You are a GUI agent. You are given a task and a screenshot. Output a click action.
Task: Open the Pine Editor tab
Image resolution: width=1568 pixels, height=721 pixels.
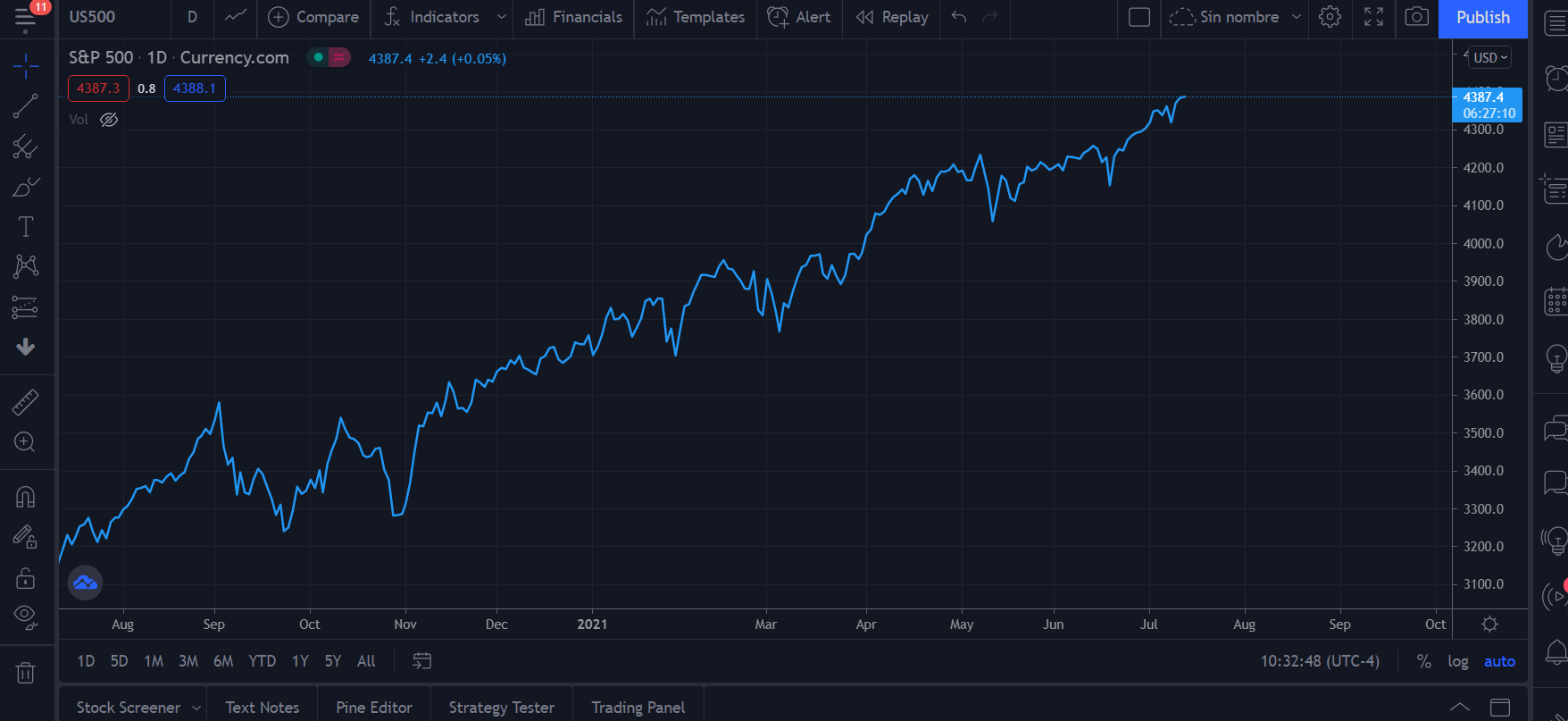pos(374,708)
